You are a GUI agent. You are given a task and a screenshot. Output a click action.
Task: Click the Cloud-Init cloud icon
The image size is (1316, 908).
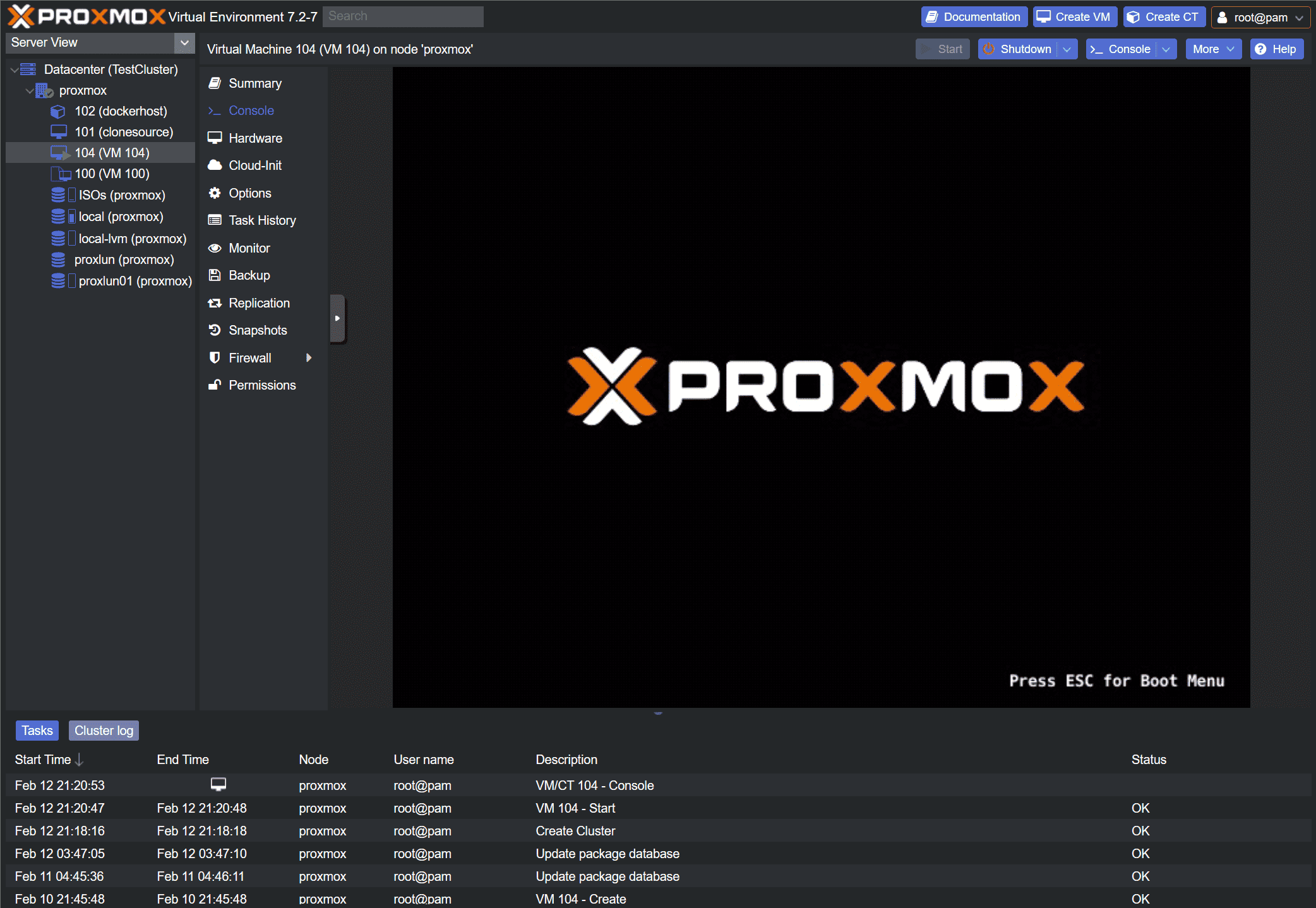click(x=215, y=165)
